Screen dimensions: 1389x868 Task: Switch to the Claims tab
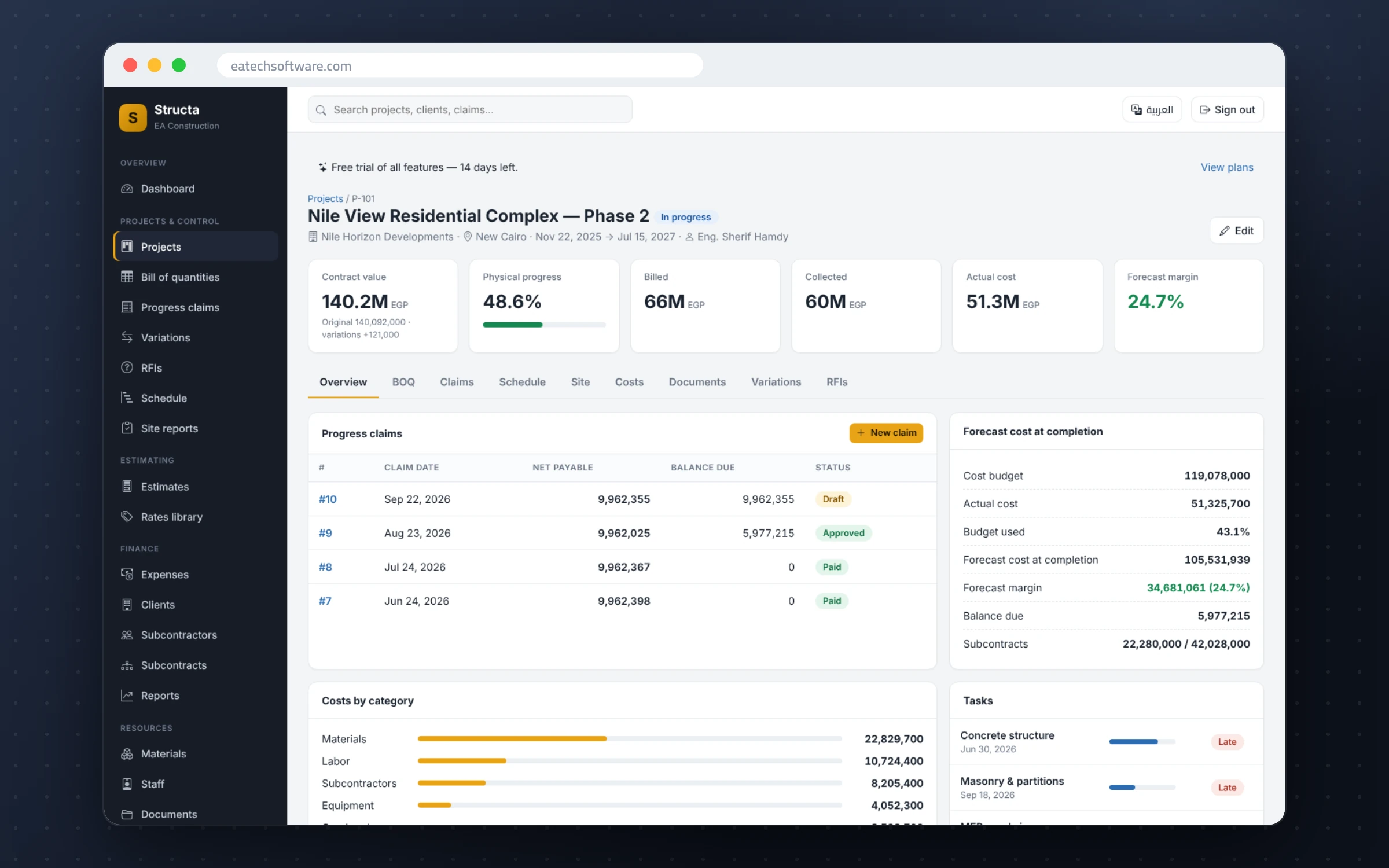pos(457,382)
